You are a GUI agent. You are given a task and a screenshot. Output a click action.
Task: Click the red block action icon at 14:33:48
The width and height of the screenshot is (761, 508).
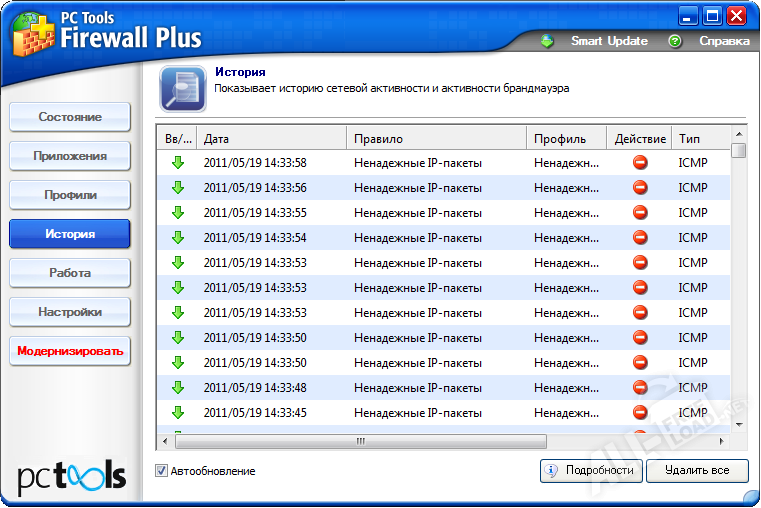(640, 388)
